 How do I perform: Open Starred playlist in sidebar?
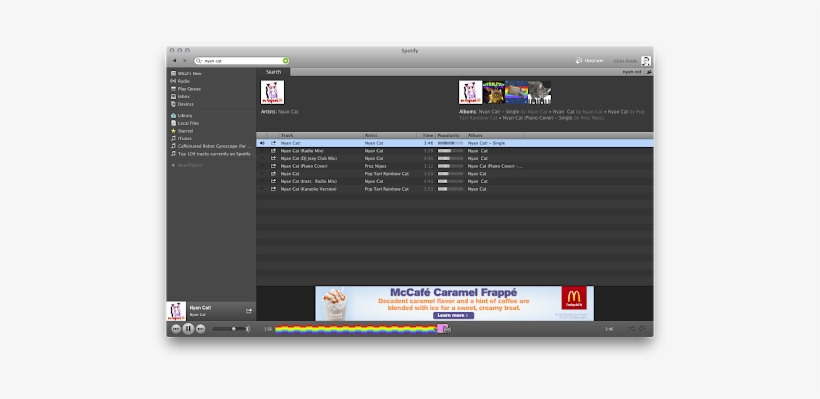click(x=181, y=131)
